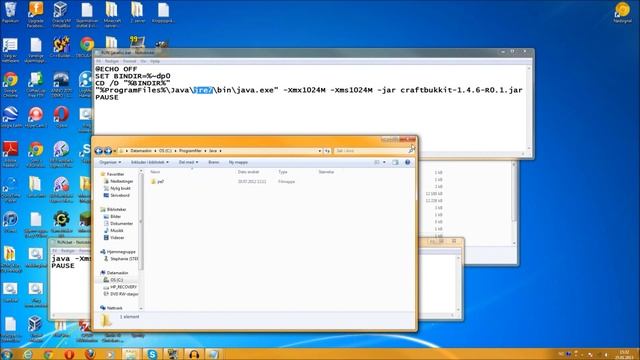Click the Ny mappe button

tap(238, 162)
